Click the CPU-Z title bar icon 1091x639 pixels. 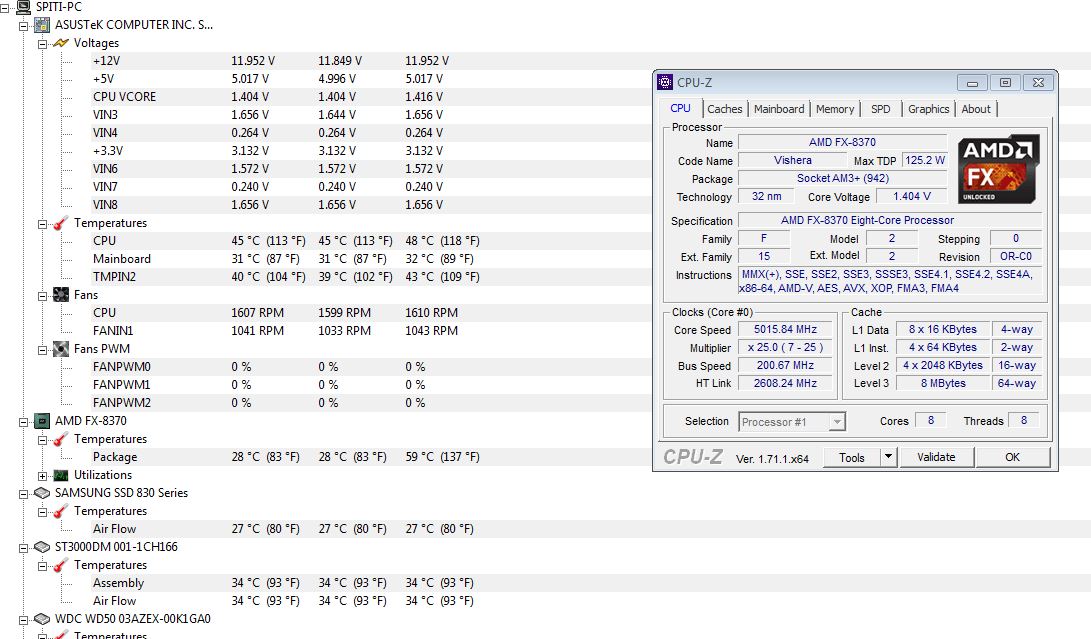coord(665,82)
